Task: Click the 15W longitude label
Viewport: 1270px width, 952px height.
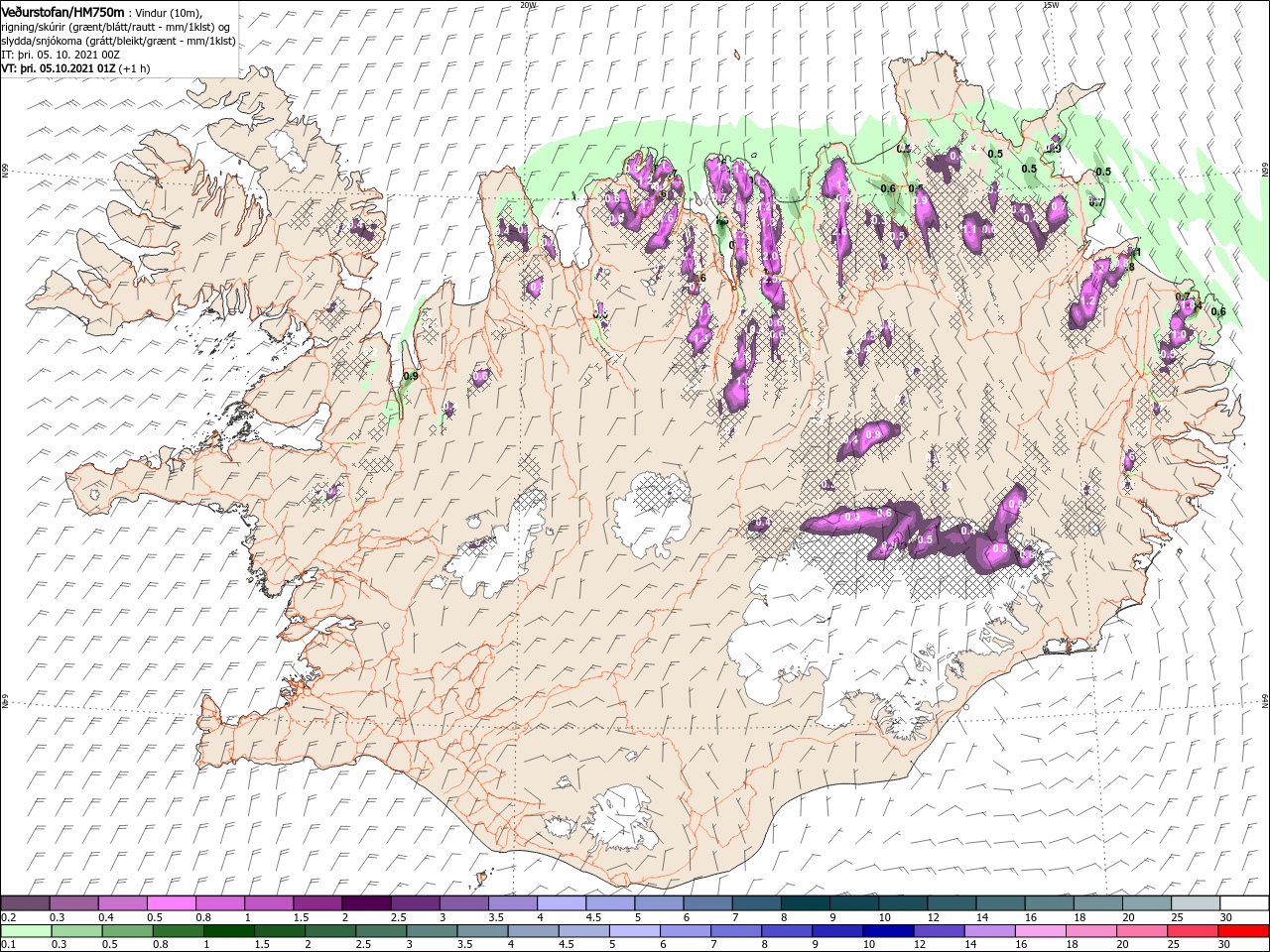Action: tap(1051, 4)
